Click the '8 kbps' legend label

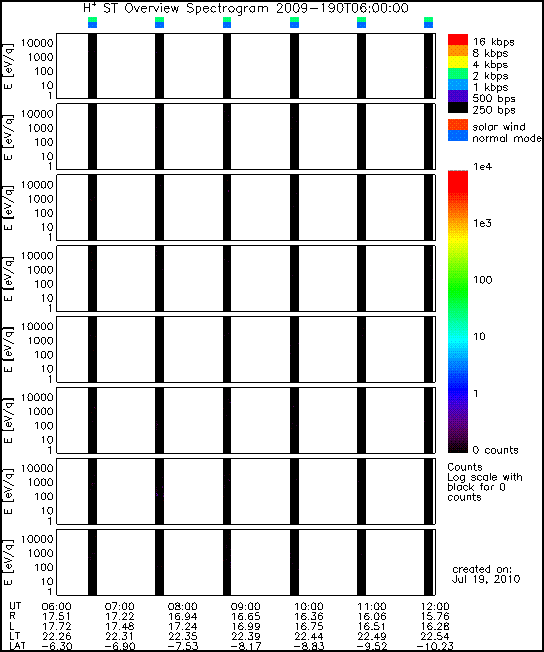click(x=490, y=53)
